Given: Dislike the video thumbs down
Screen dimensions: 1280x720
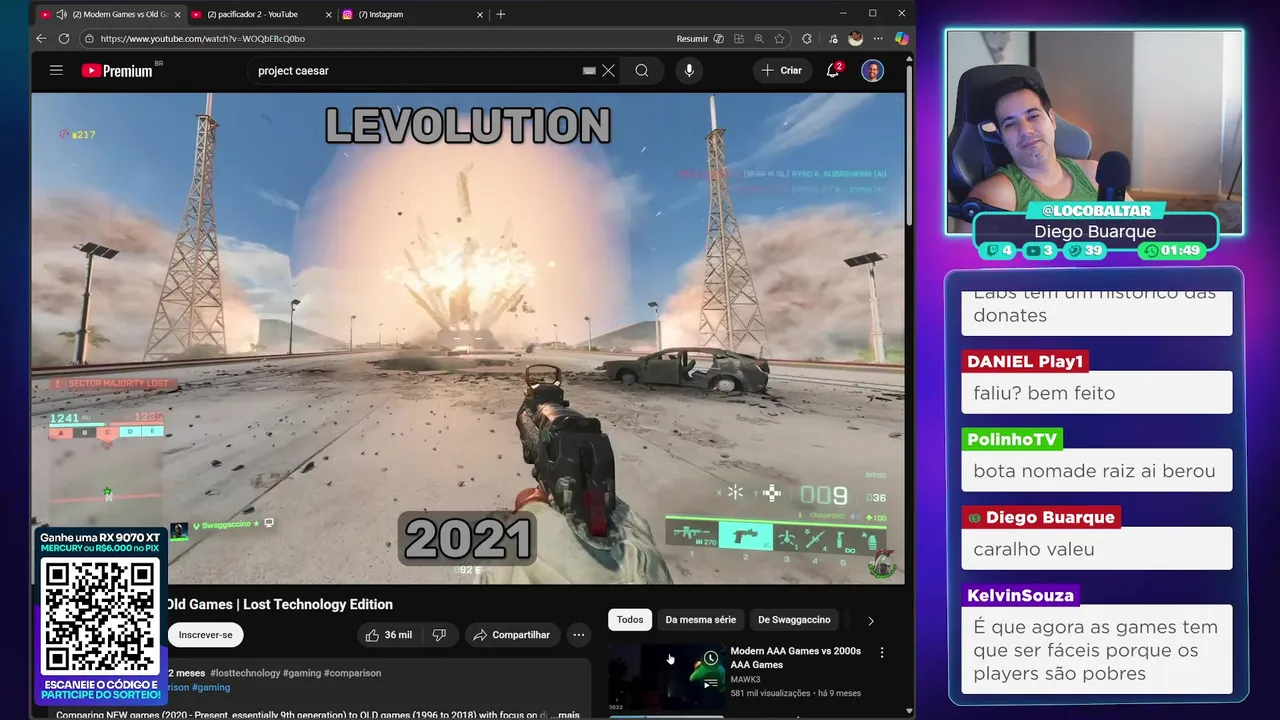Looking at the screenshot, I should [x=439, y=635].
